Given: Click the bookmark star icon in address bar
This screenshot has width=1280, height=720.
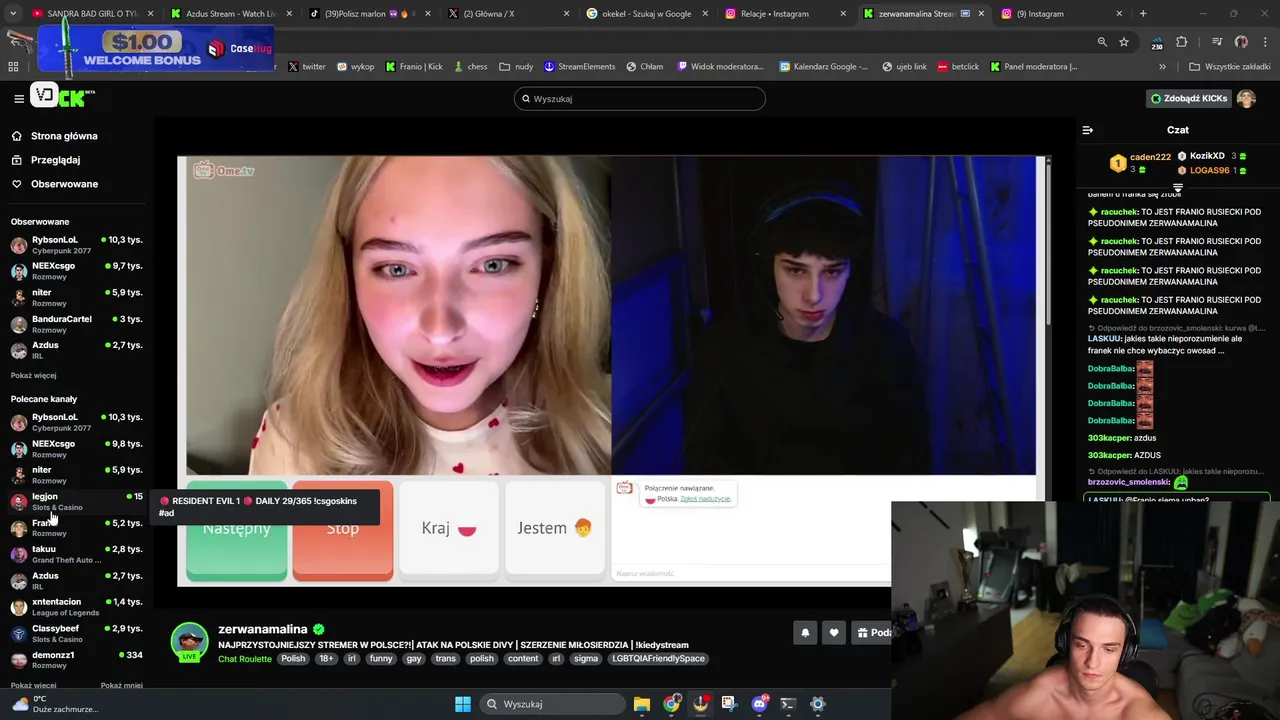Looking at the screenshot, I should (x=1124, y=42).
